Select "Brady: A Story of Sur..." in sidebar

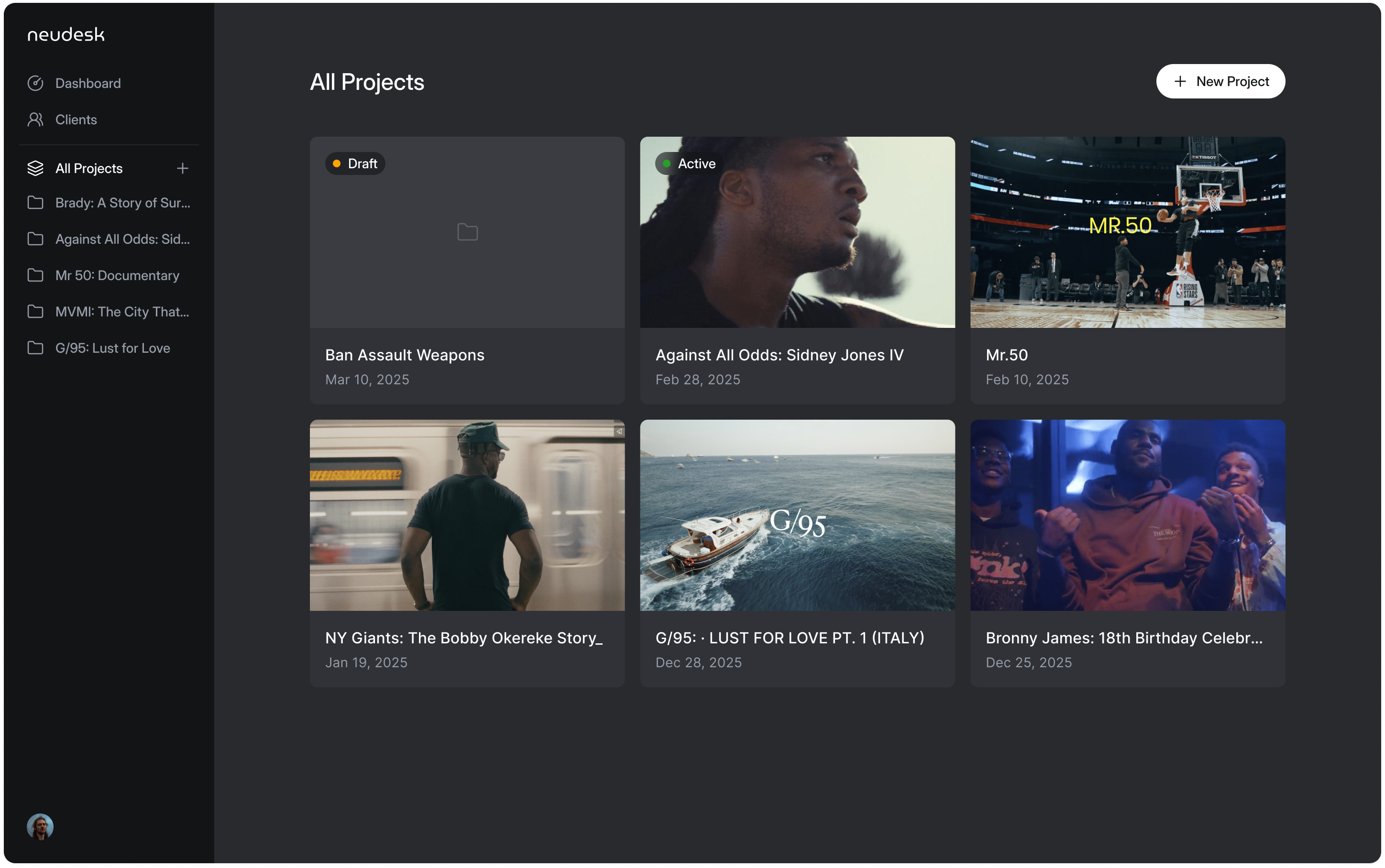(123, 203)
